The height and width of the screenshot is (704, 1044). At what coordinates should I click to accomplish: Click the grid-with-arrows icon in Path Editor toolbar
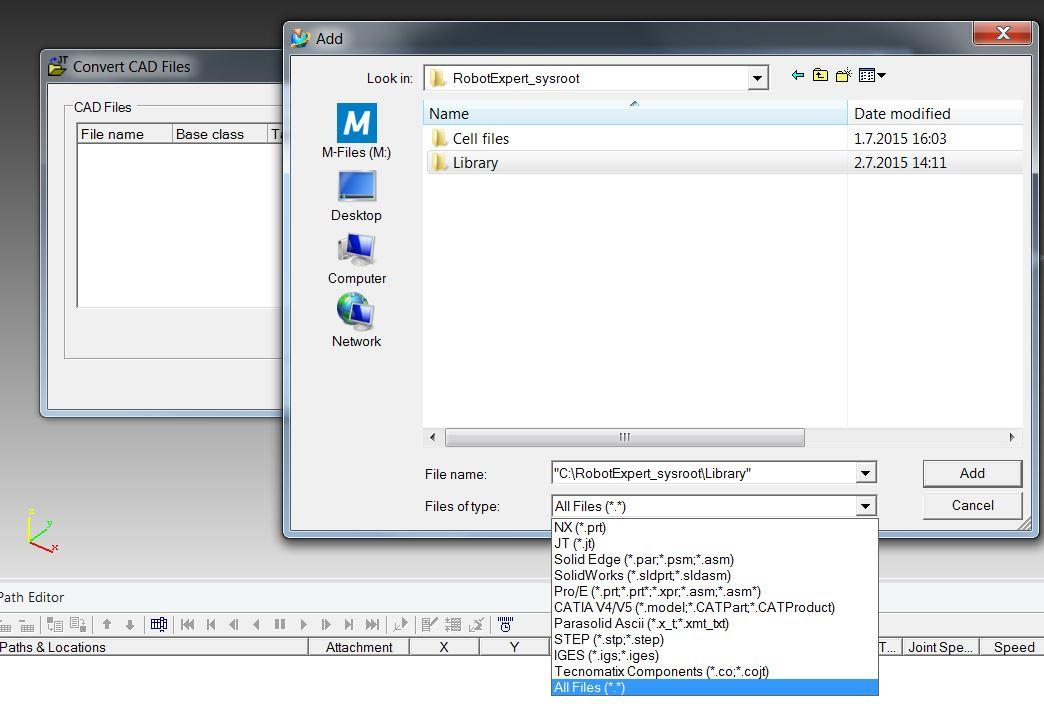point(453,624)
